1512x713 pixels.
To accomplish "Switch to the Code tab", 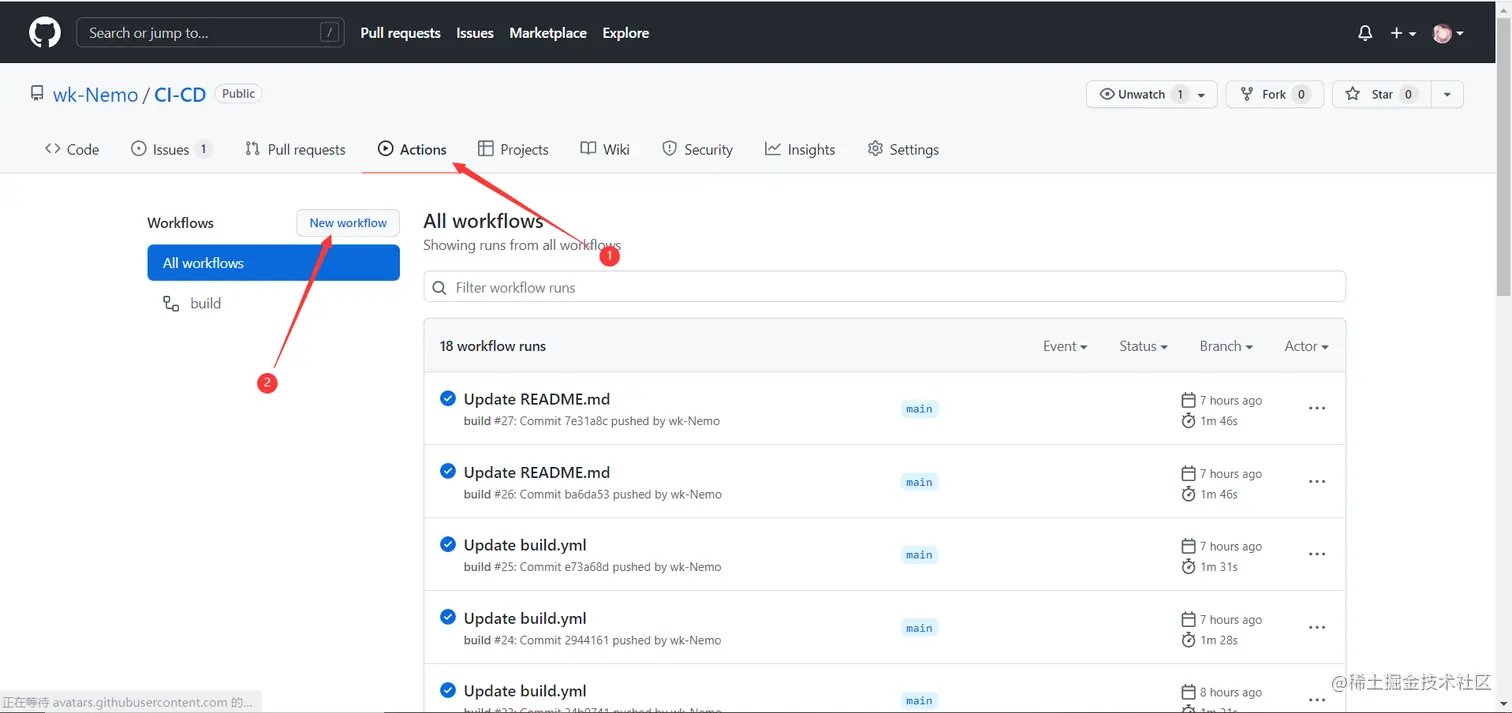I will pos(72,149).
